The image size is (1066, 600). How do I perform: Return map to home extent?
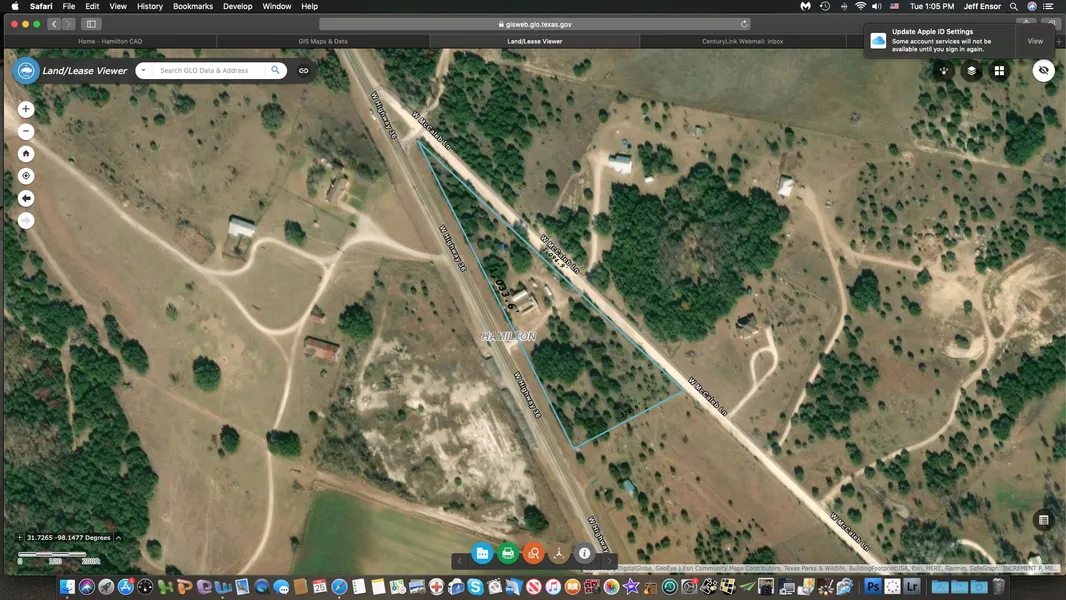pyautogui.click(x=26, y=154)
